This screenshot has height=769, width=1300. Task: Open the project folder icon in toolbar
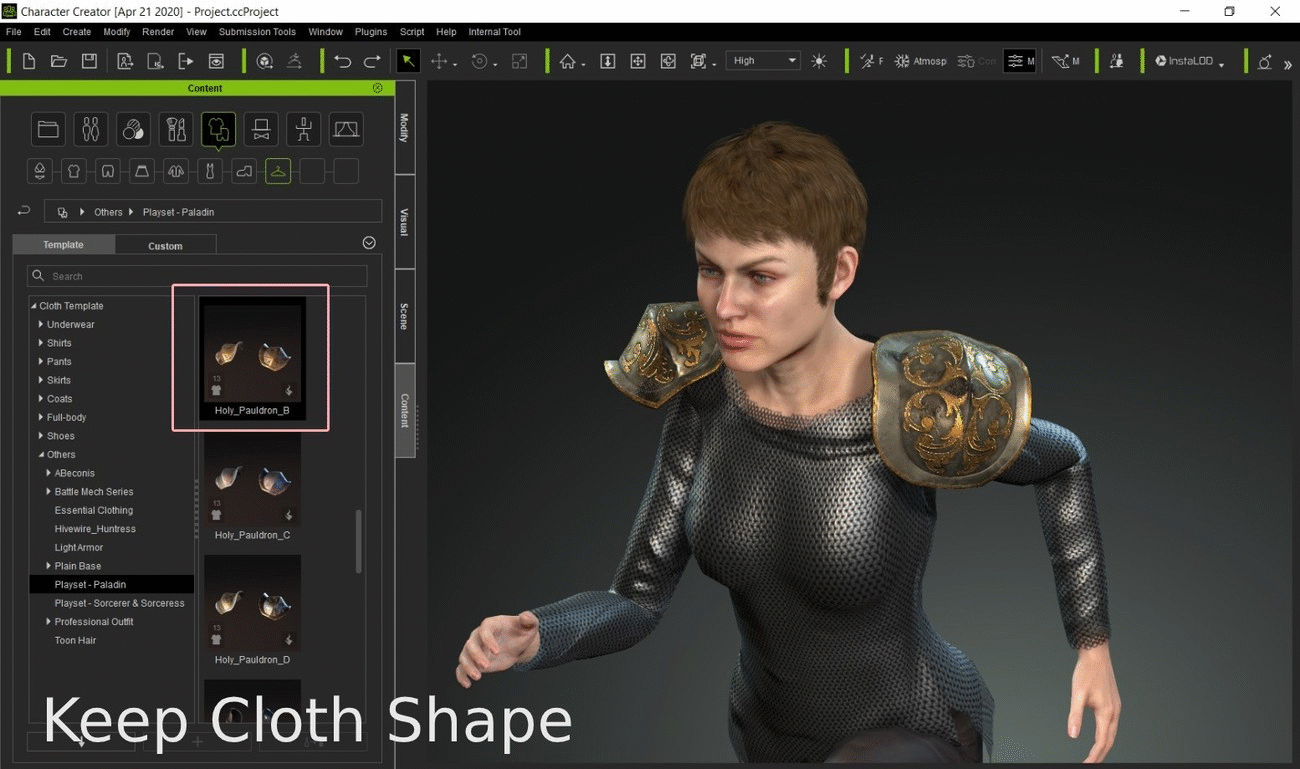59,61
